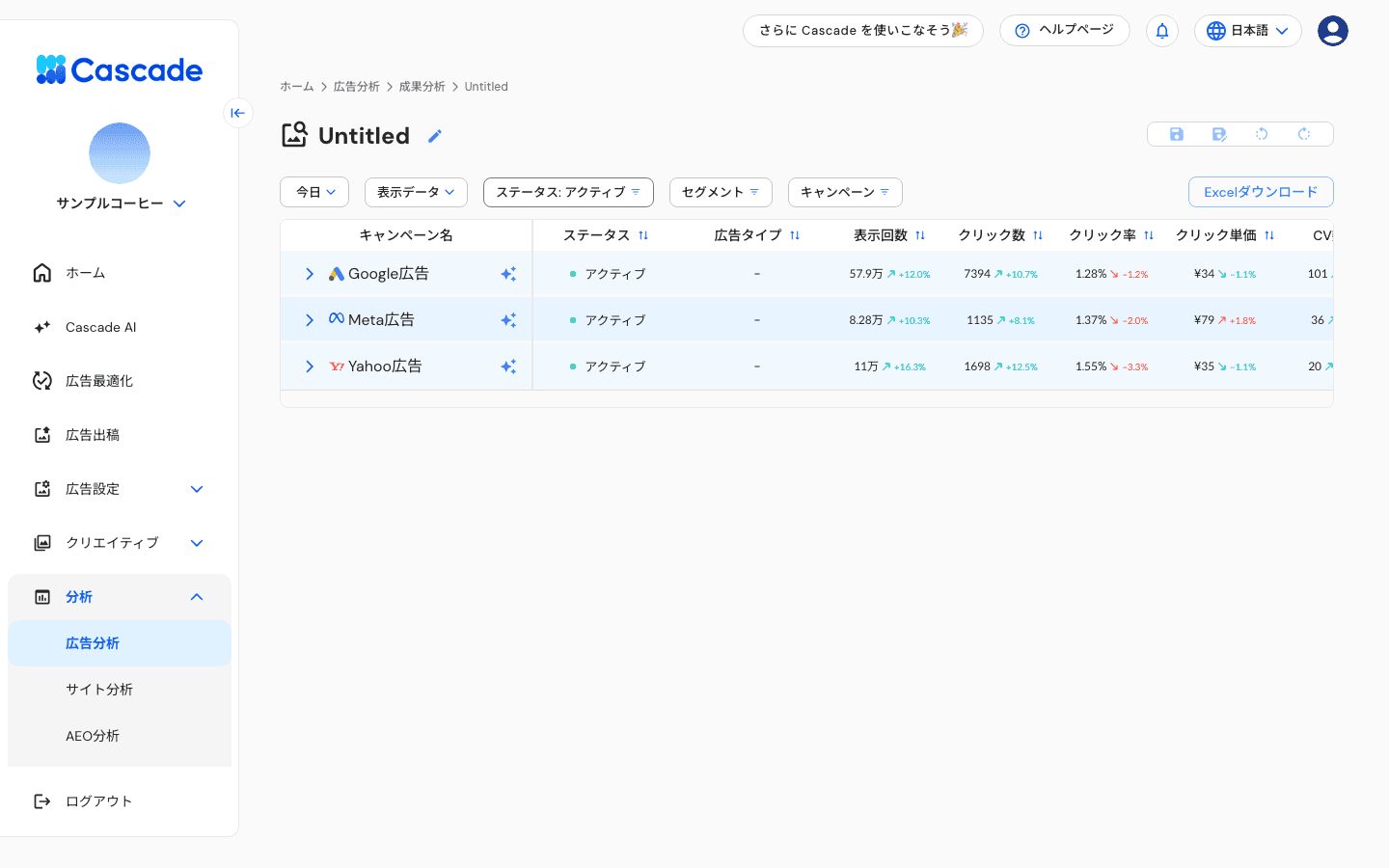Click the 57.9万 impressions value
Image resolution: width=1389 pixels, height=868 pixels.
[866, 274]
